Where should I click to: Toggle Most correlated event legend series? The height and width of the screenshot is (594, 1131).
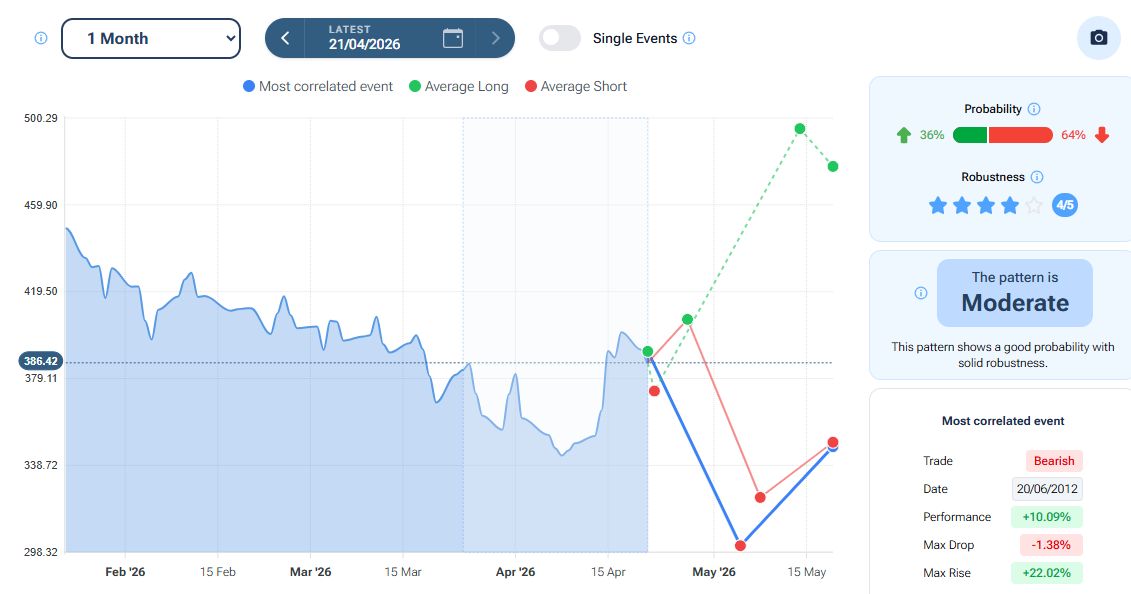318,87
